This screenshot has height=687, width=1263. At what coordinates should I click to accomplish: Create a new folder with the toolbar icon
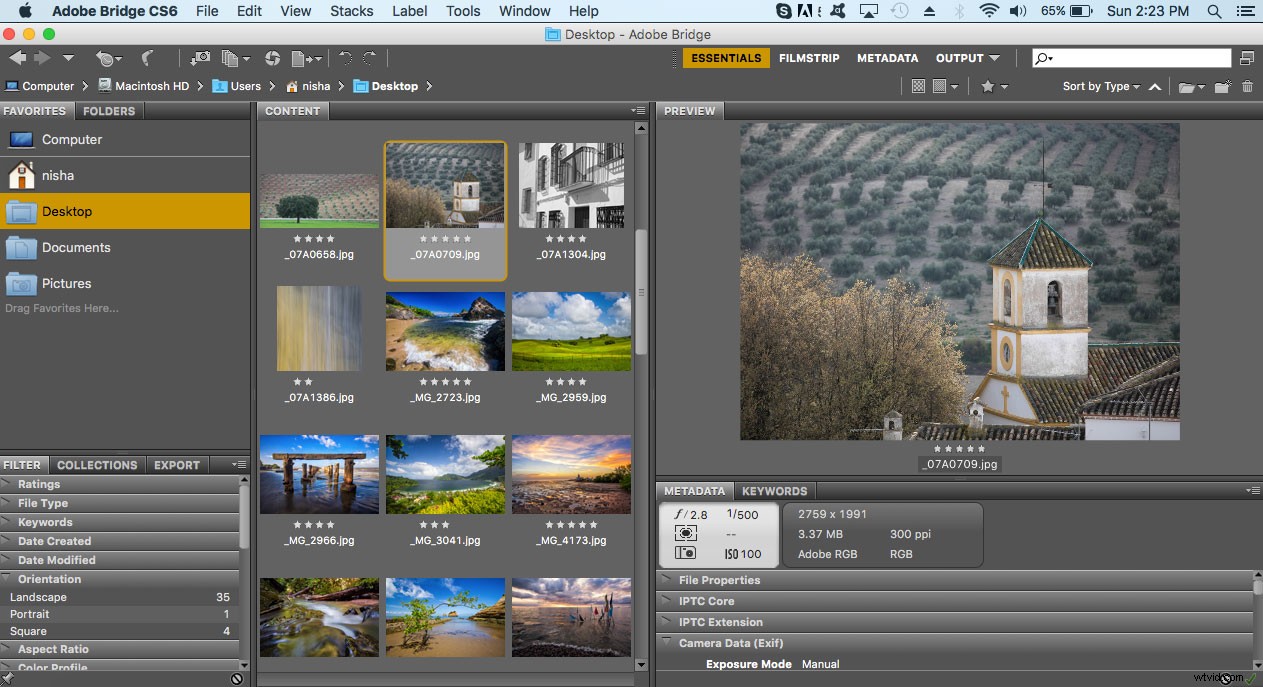coord(1220,86)
